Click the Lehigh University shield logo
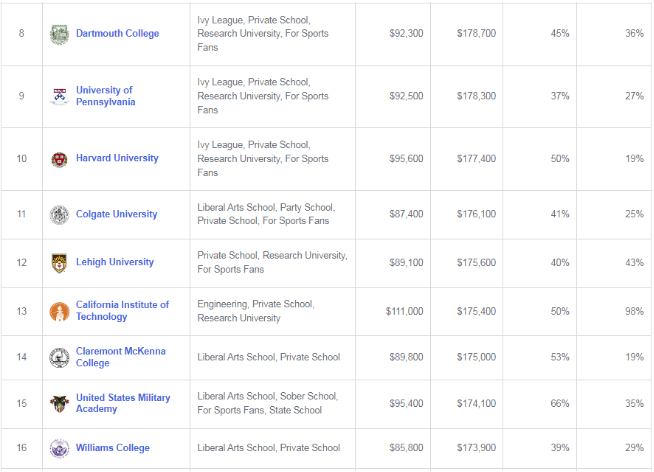 59,263
